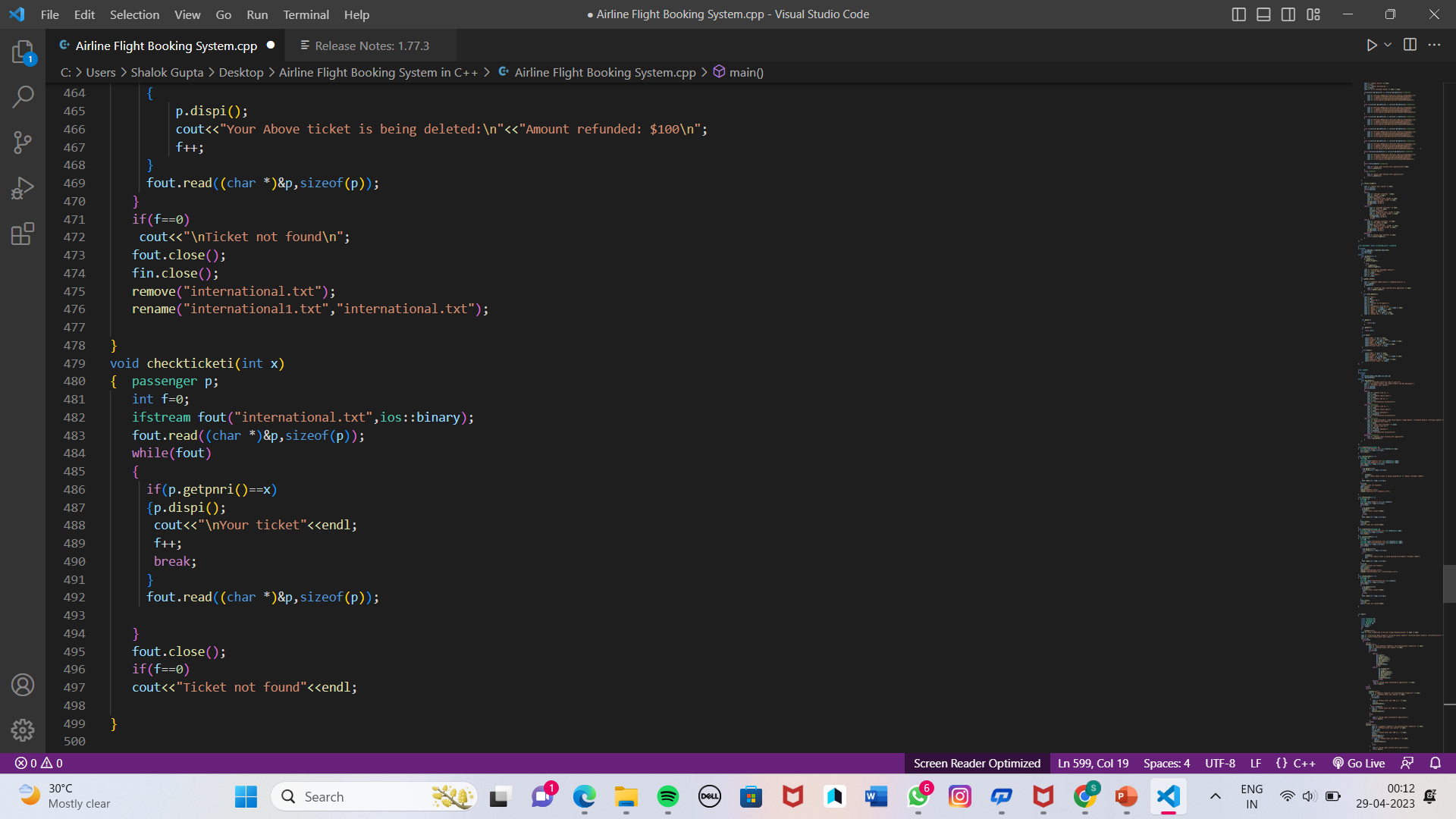Open the Terminal menu
1456x819 pixels.
pyautogui.click(x=306, y=14)
